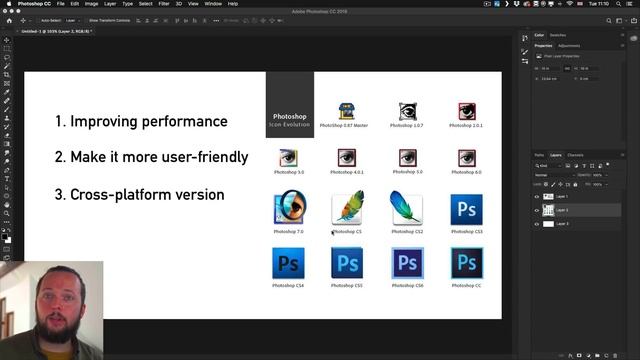Open the Apple menu
640x360 pixels.
click(9, 4)
